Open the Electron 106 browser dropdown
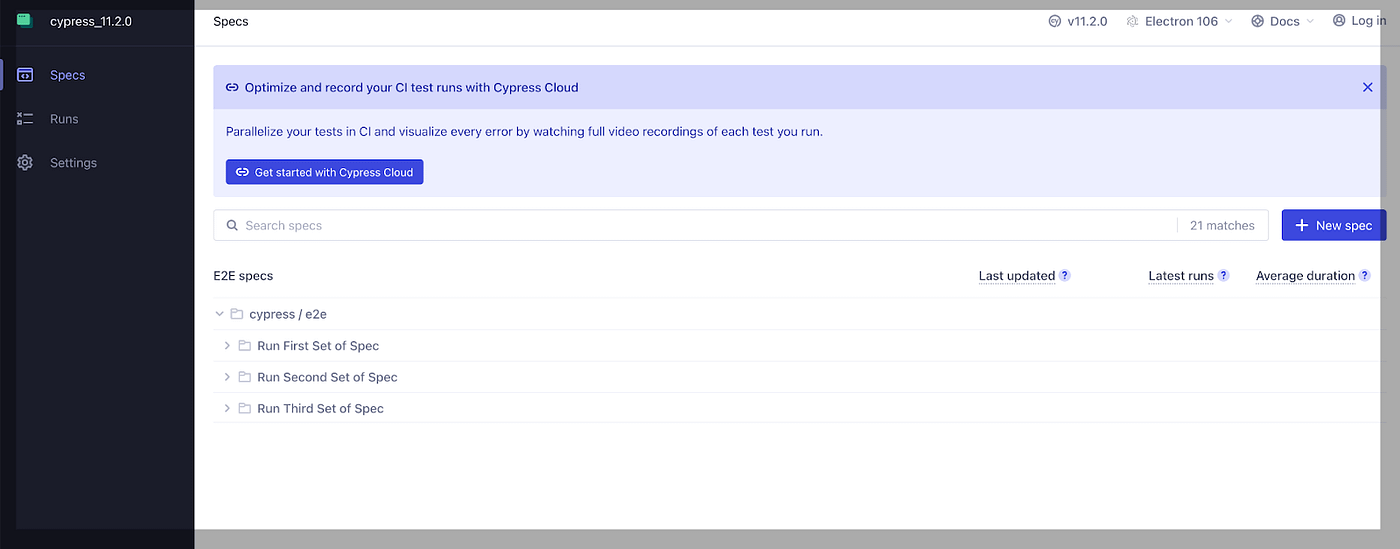 point(1180,21)
